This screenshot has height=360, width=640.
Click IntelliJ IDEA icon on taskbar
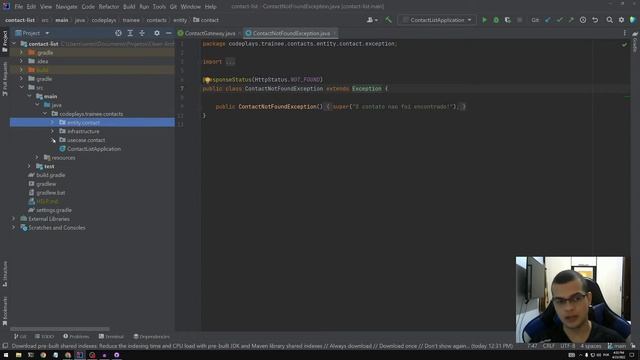[x=80, y=355]
